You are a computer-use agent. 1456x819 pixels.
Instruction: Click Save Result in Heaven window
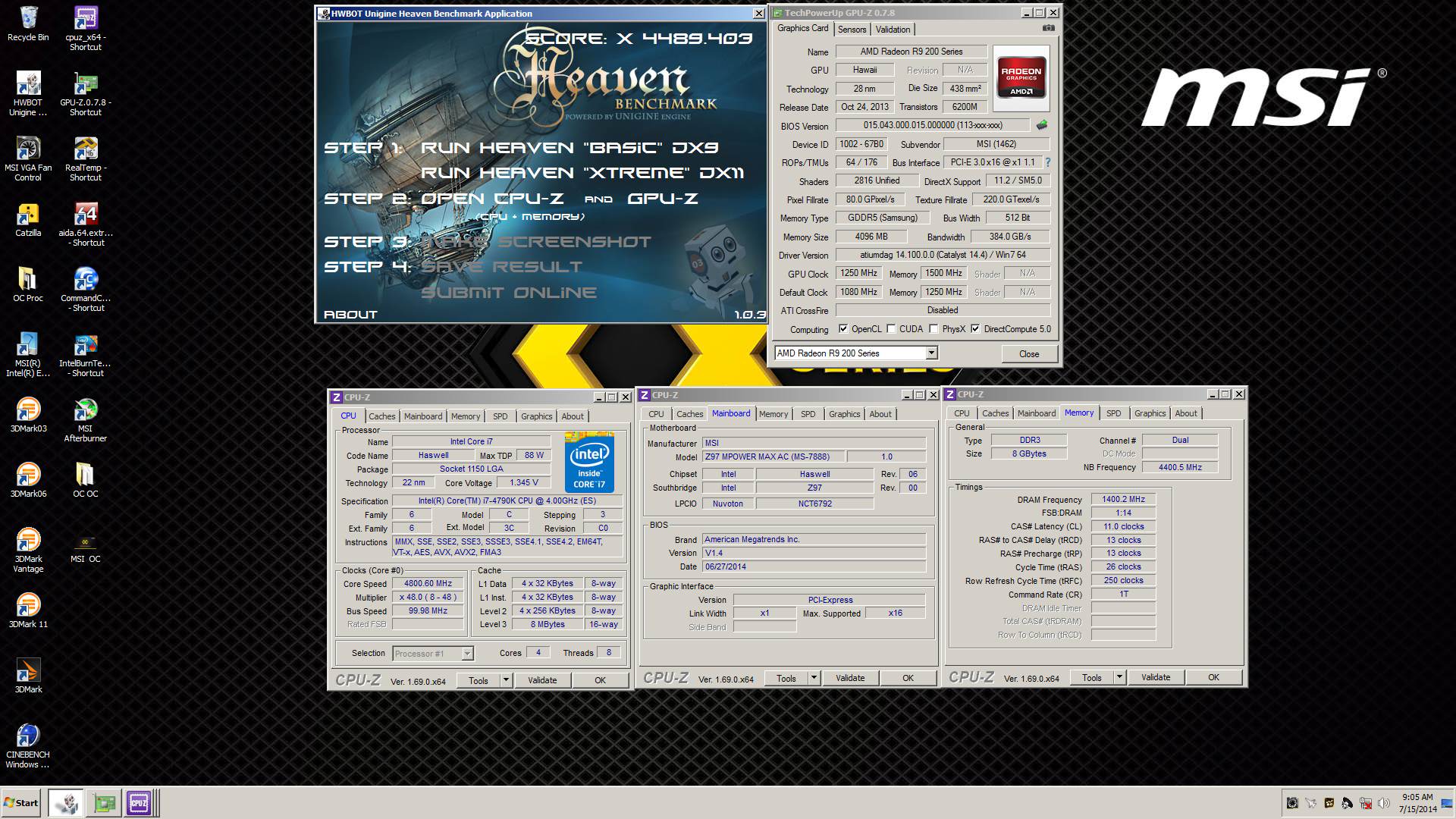click(x=501, y=267)
